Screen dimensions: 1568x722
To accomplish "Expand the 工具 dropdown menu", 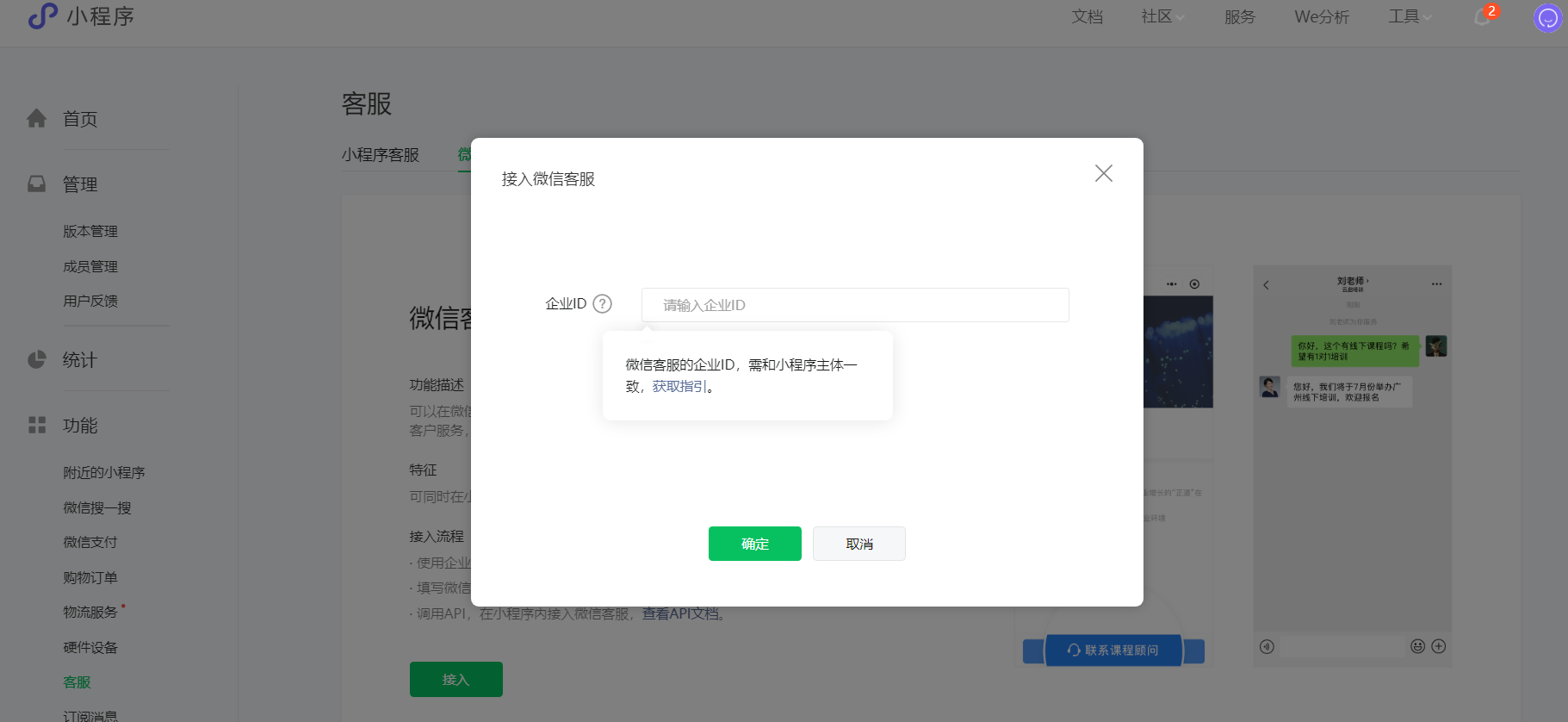I will pos(1410,16).
